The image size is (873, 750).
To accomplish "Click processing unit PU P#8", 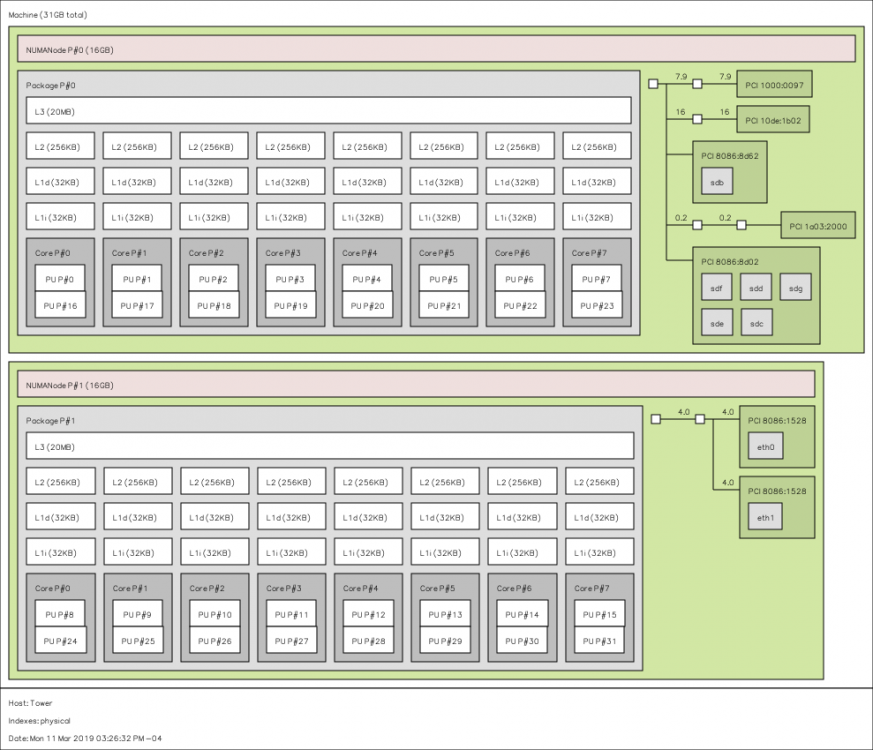I will point(60,613).
